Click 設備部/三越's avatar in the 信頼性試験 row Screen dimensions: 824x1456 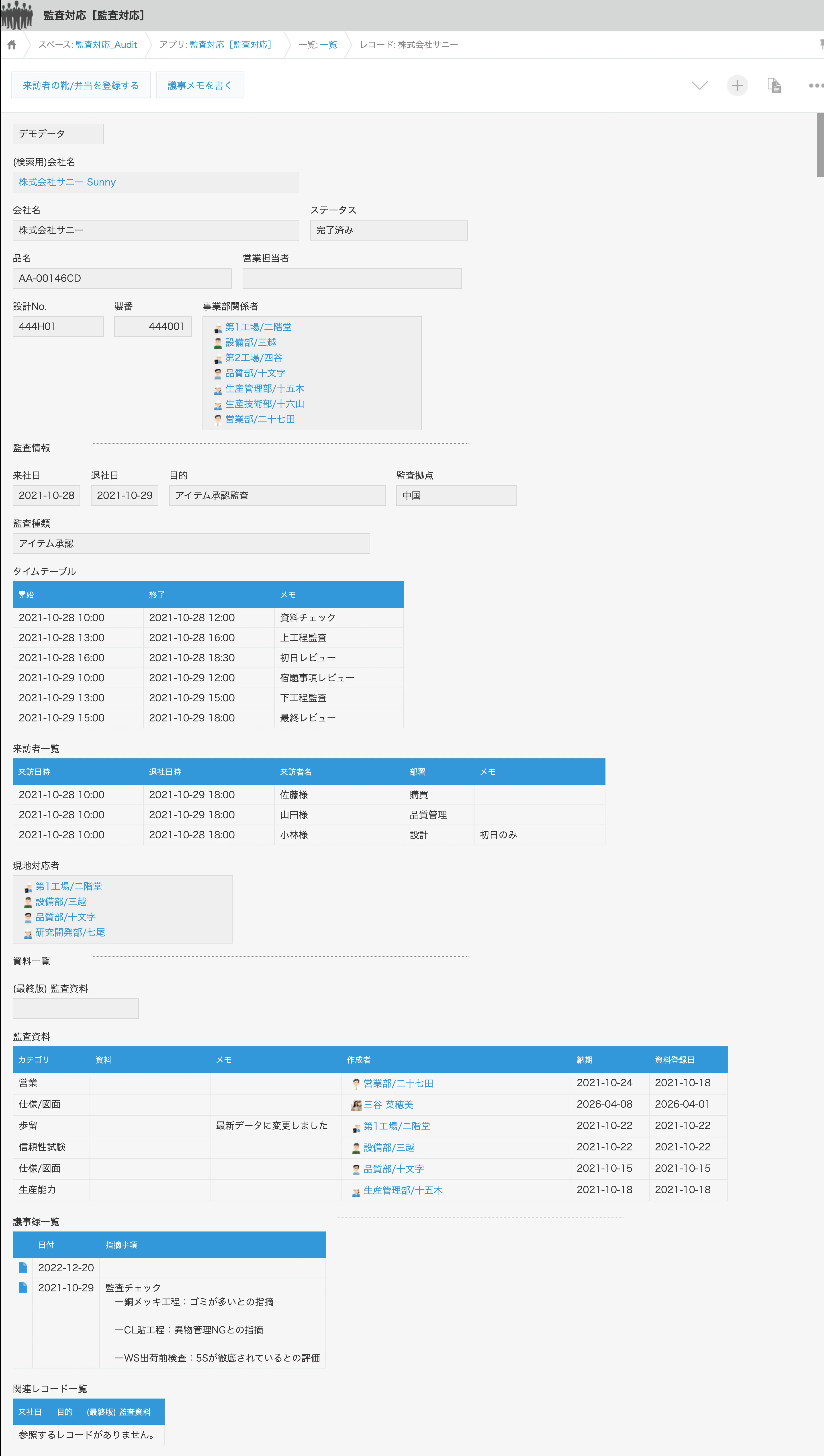click(x=356, y=1148)
